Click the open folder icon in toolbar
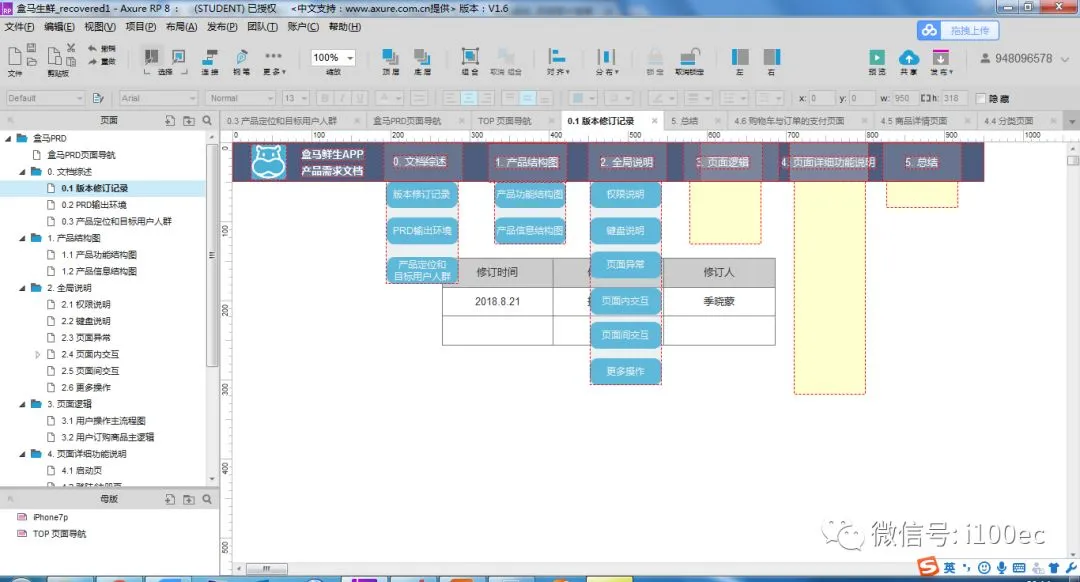 click(32, 61)
